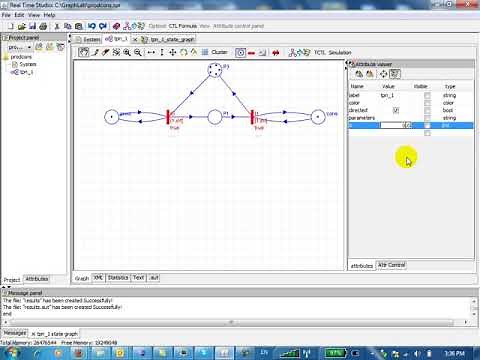
Task: Switch to tpn_1 state graph message tab
Action: (x=55, y=334)
